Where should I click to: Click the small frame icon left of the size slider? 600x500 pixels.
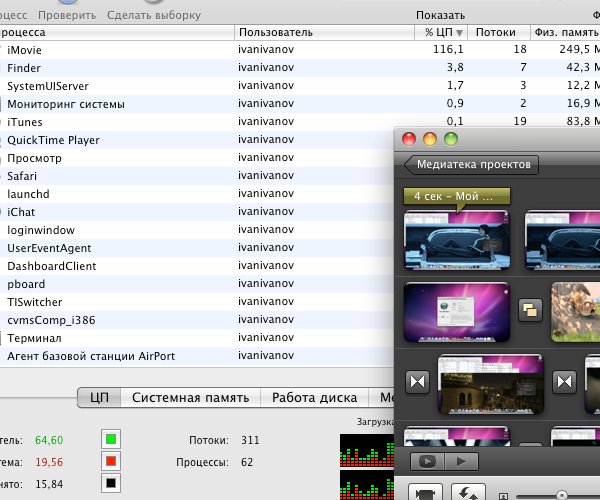click(x=503, y=497)
